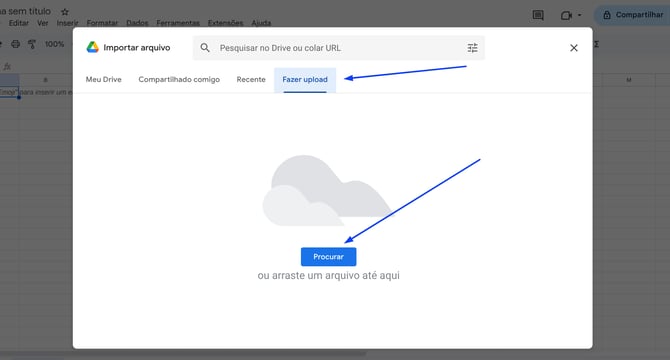The width and height of the screenshot is (670, 360).
Task: Open the Dados menu in Sheets
Action: coord(137,23)
